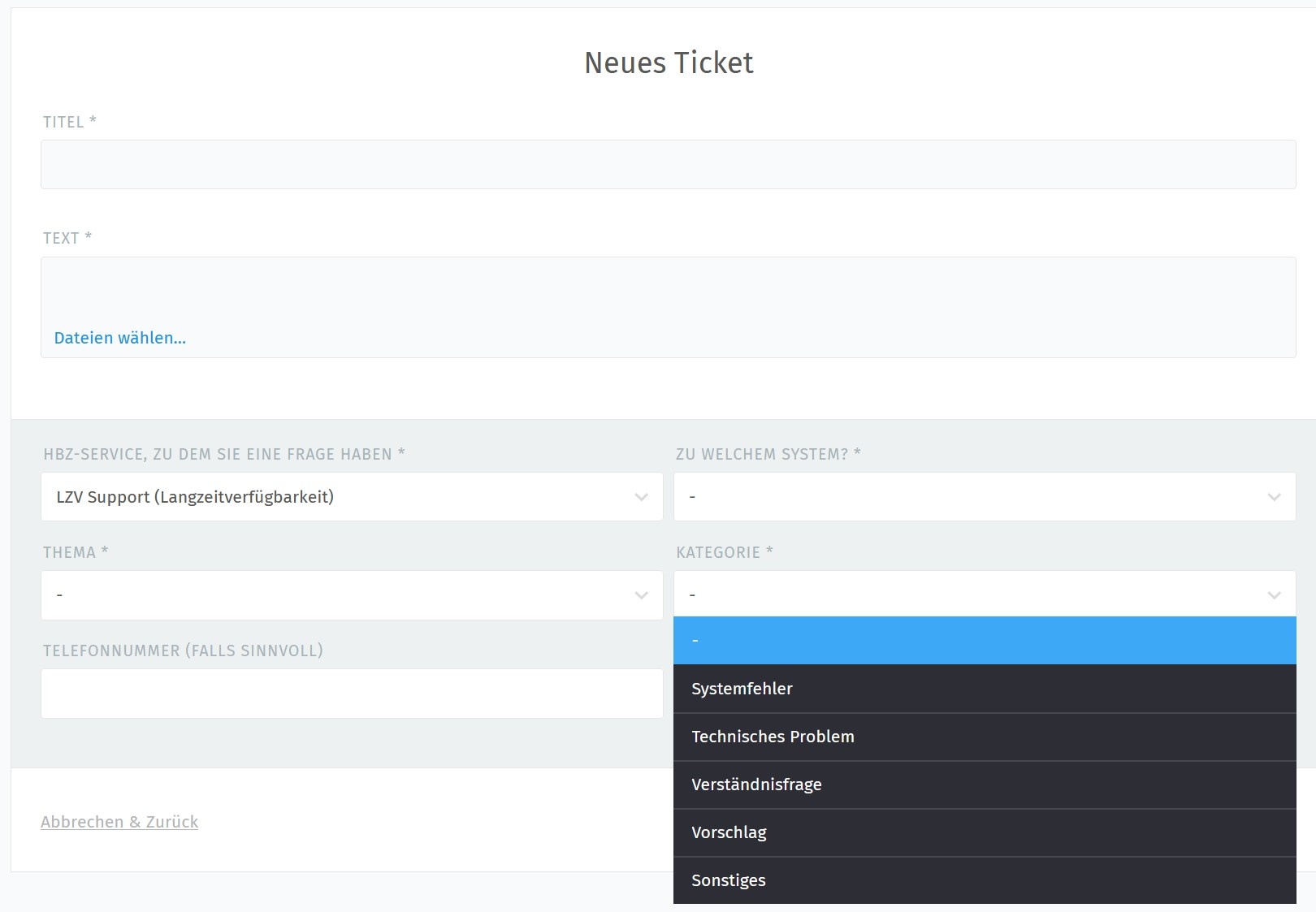Select the highlighted blank '-' option

[984, 641]
